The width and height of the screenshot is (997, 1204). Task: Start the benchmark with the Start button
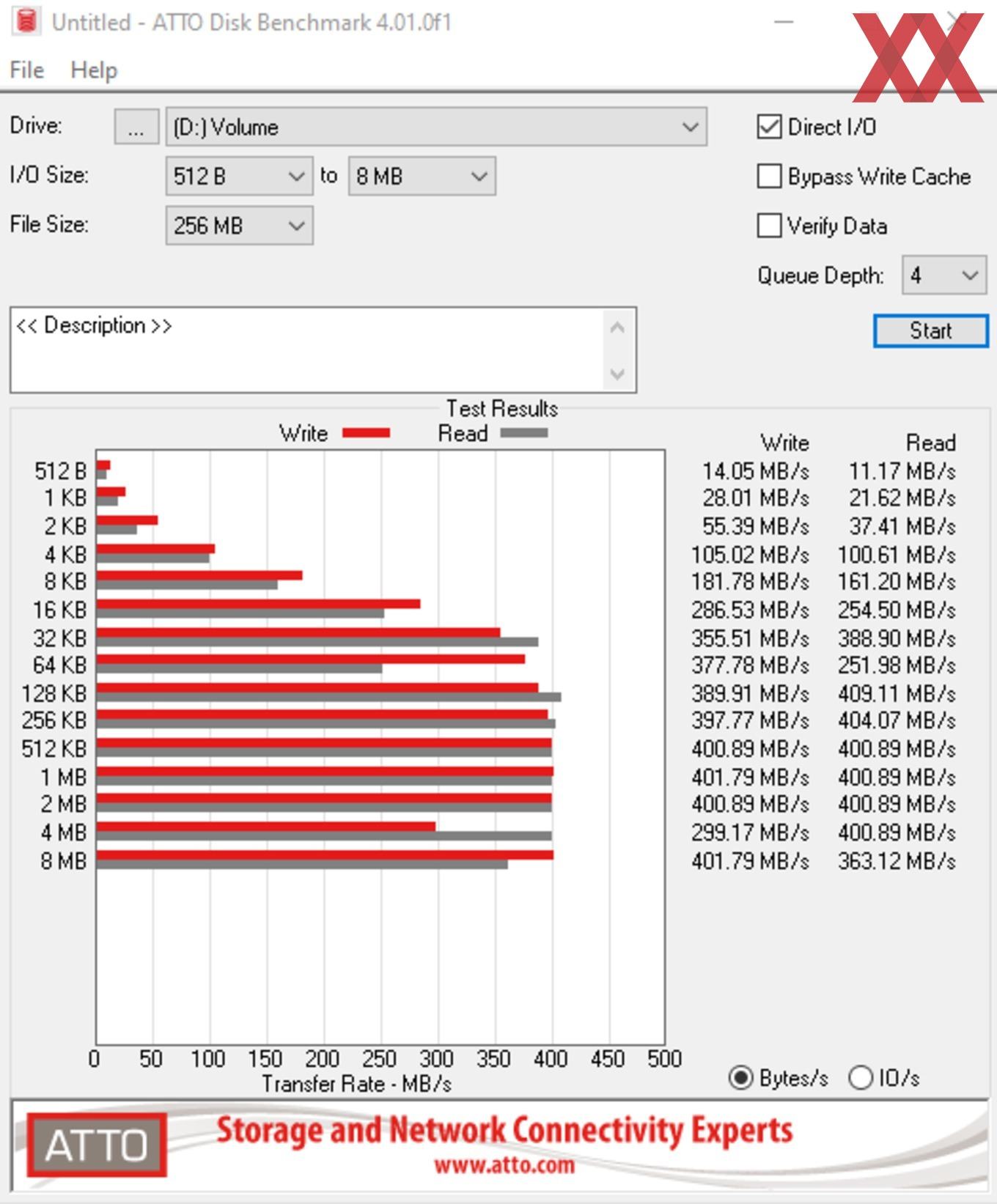coord(931,330)
